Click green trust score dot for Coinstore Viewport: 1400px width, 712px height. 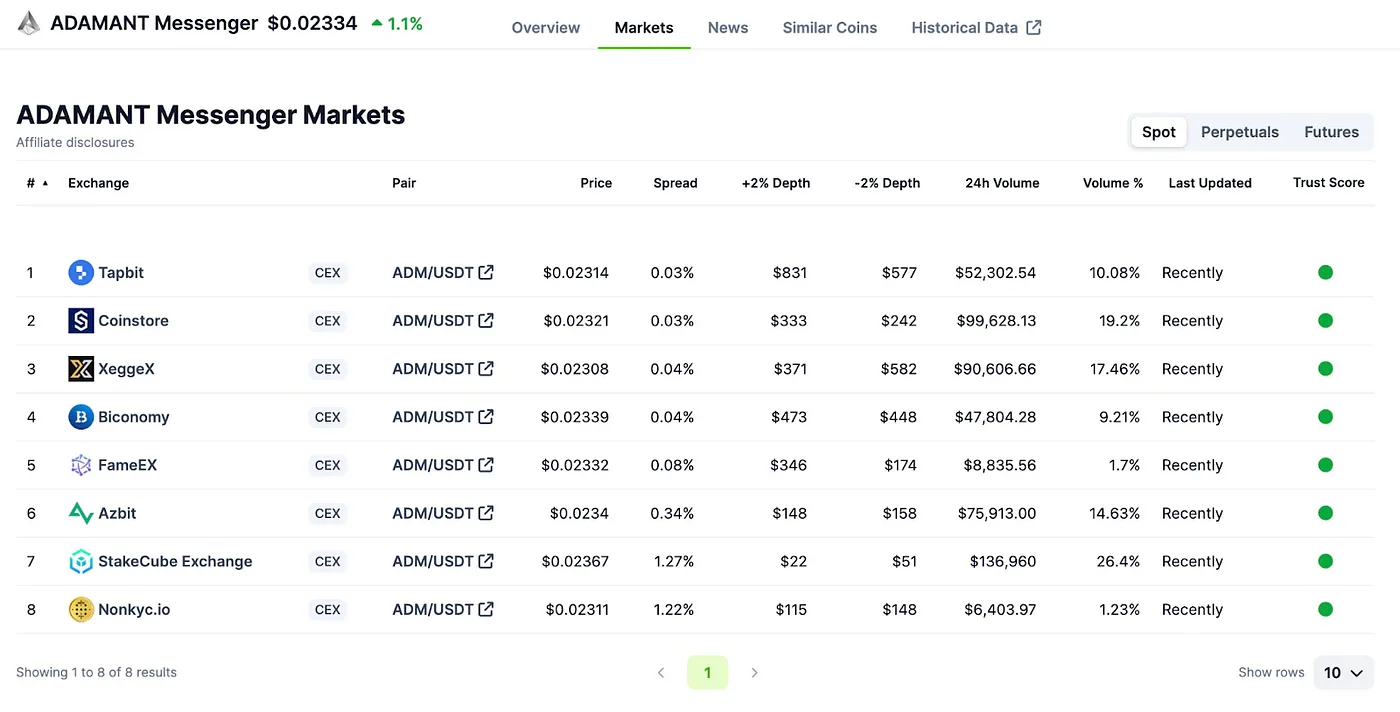click(x=1325, y=320)
